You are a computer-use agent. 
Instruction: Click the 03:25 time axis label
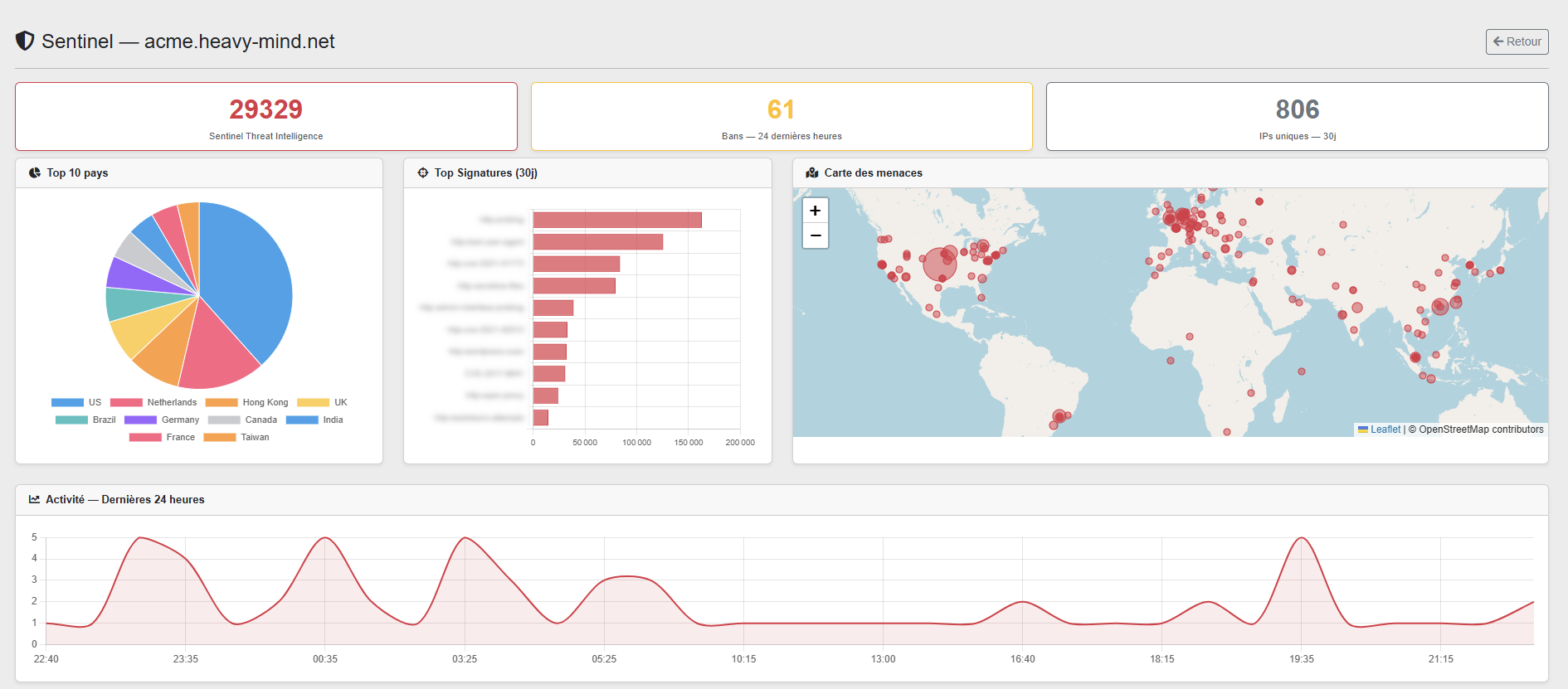pyautogui.click(x=465, y=659)
